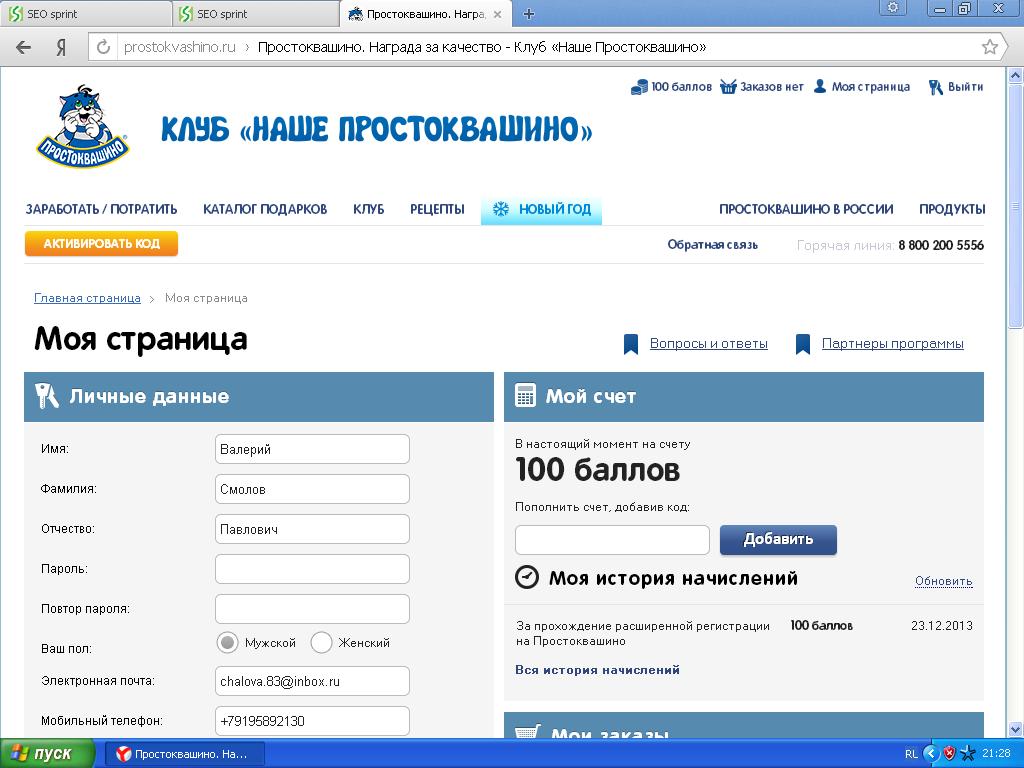Click into the Повтор пароля field

pyautogui.click(x=312, y=609)
